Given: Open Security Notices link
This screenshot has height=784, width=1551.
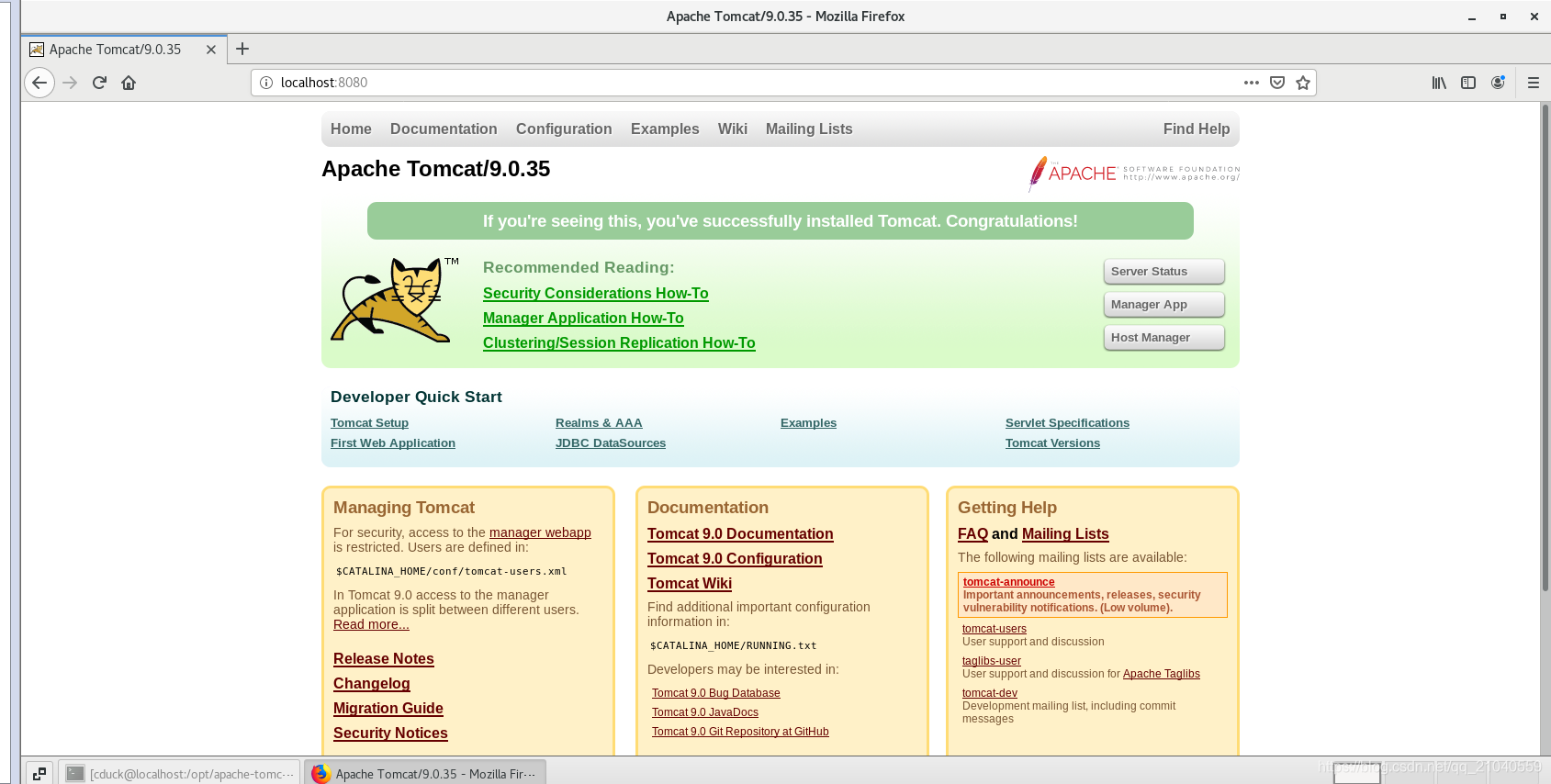Looking at the screenshot, I should point(390,734).
